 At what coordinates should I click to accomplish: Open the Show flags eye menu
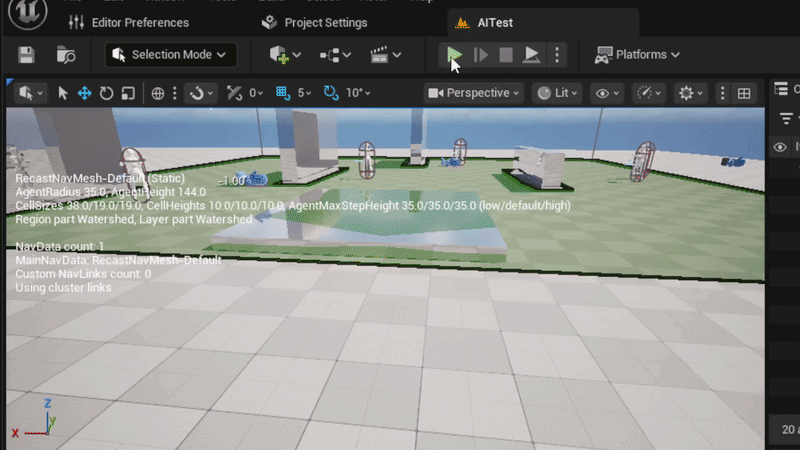pyautogui.click(x=607, y=93)
